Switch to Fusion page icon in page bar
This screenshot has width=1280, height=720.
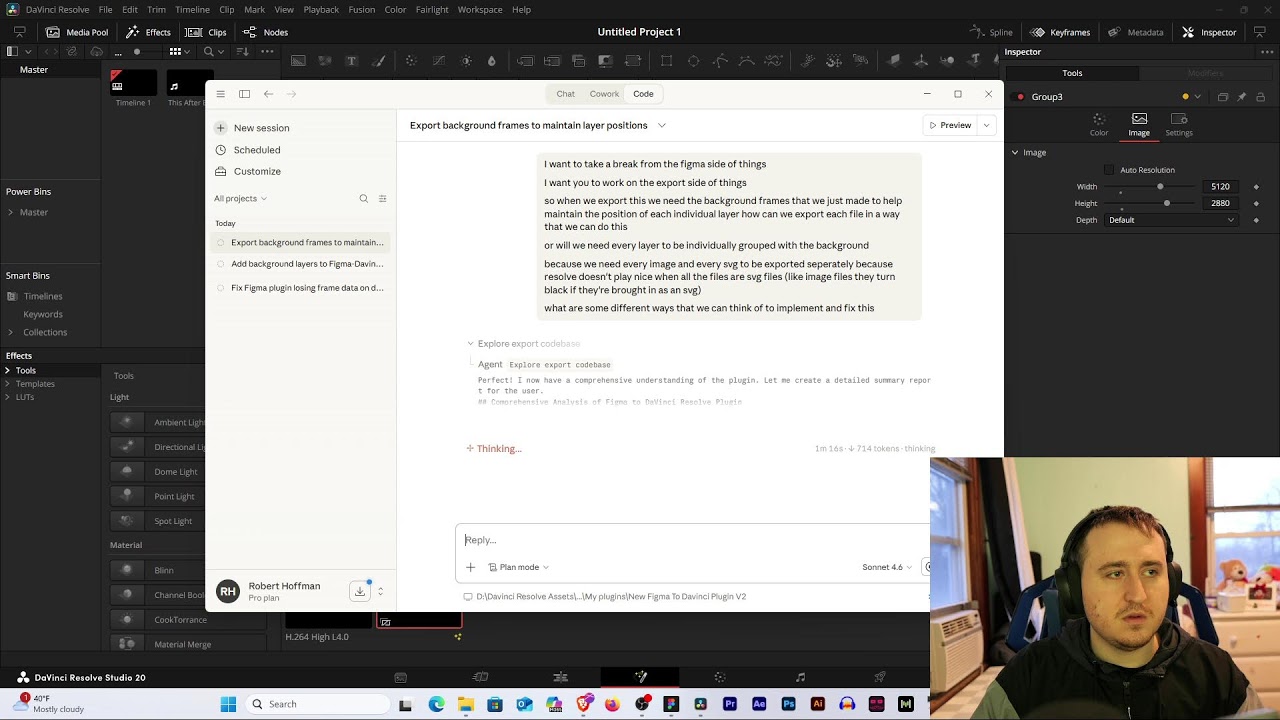640,677
